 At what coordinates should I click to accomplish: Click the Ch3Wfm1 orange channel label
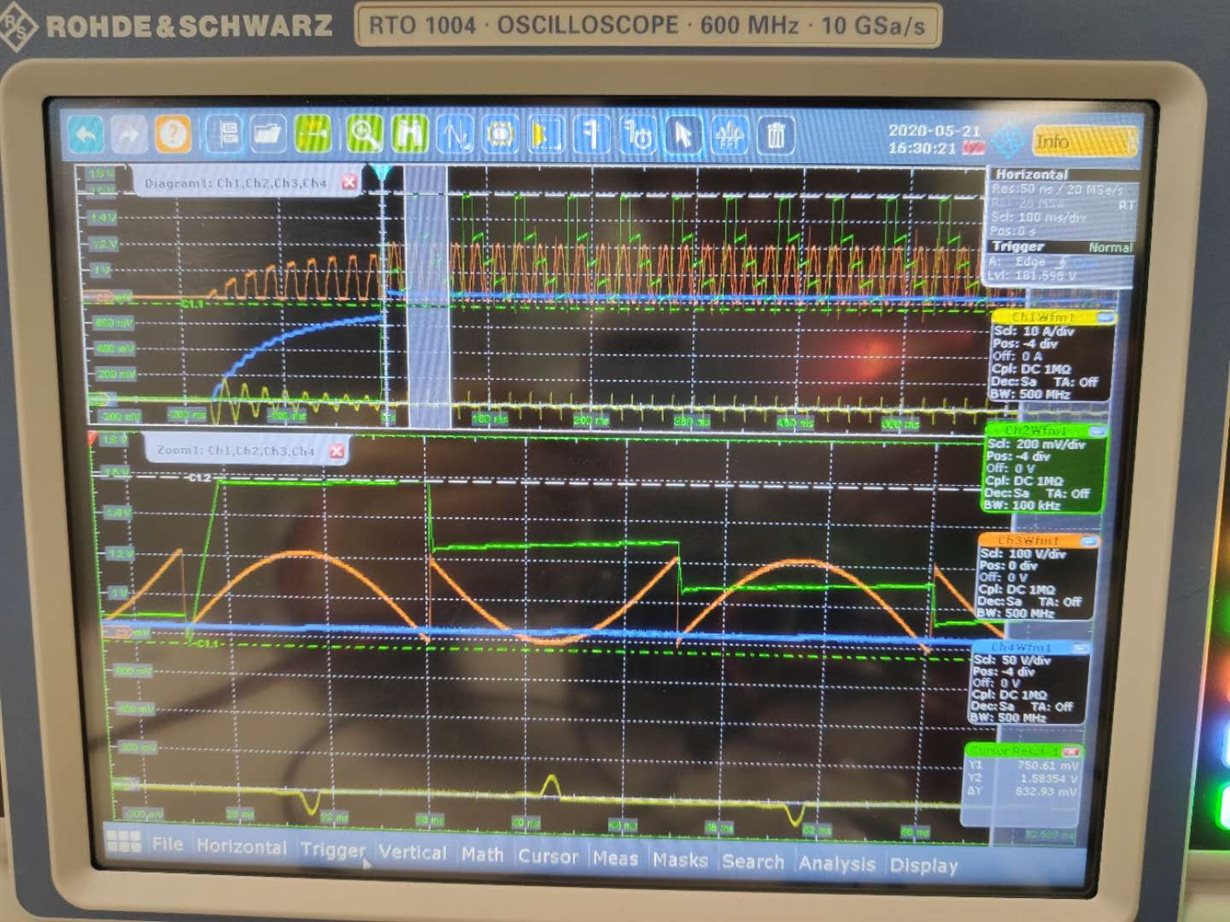[x=1030, y=540]
